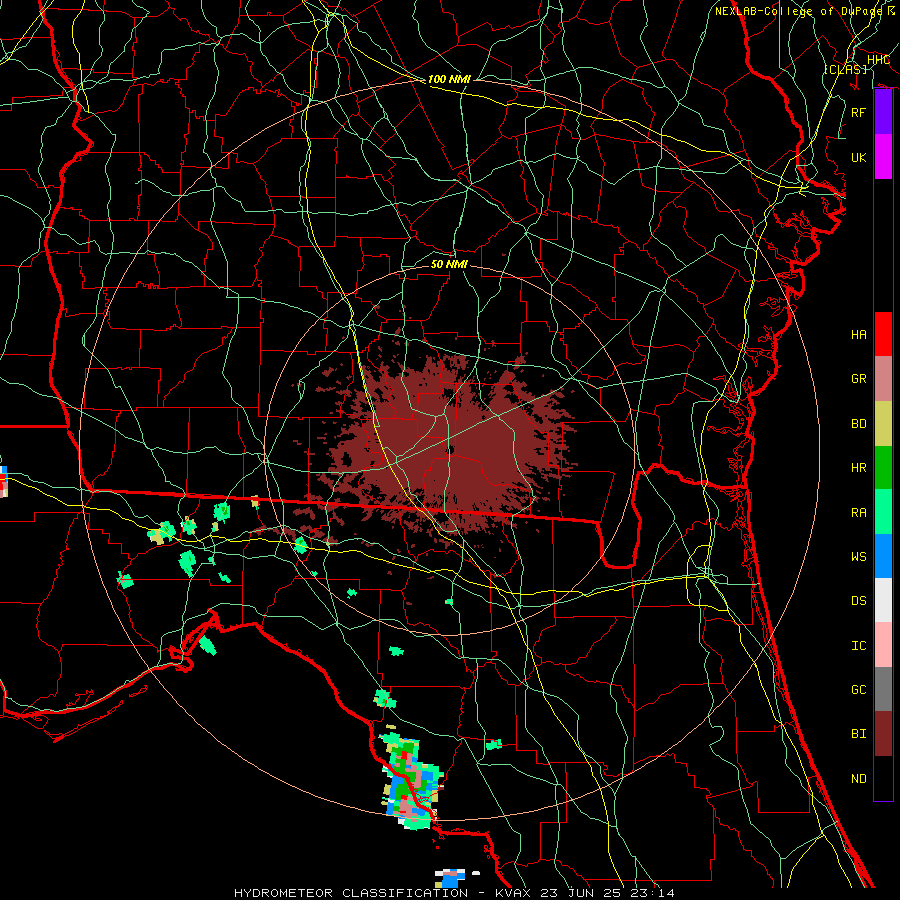The height and width of the screenshot is (900, 900).
Task: Pick the RA light green legend swatch
Action: tap(883, 512)
